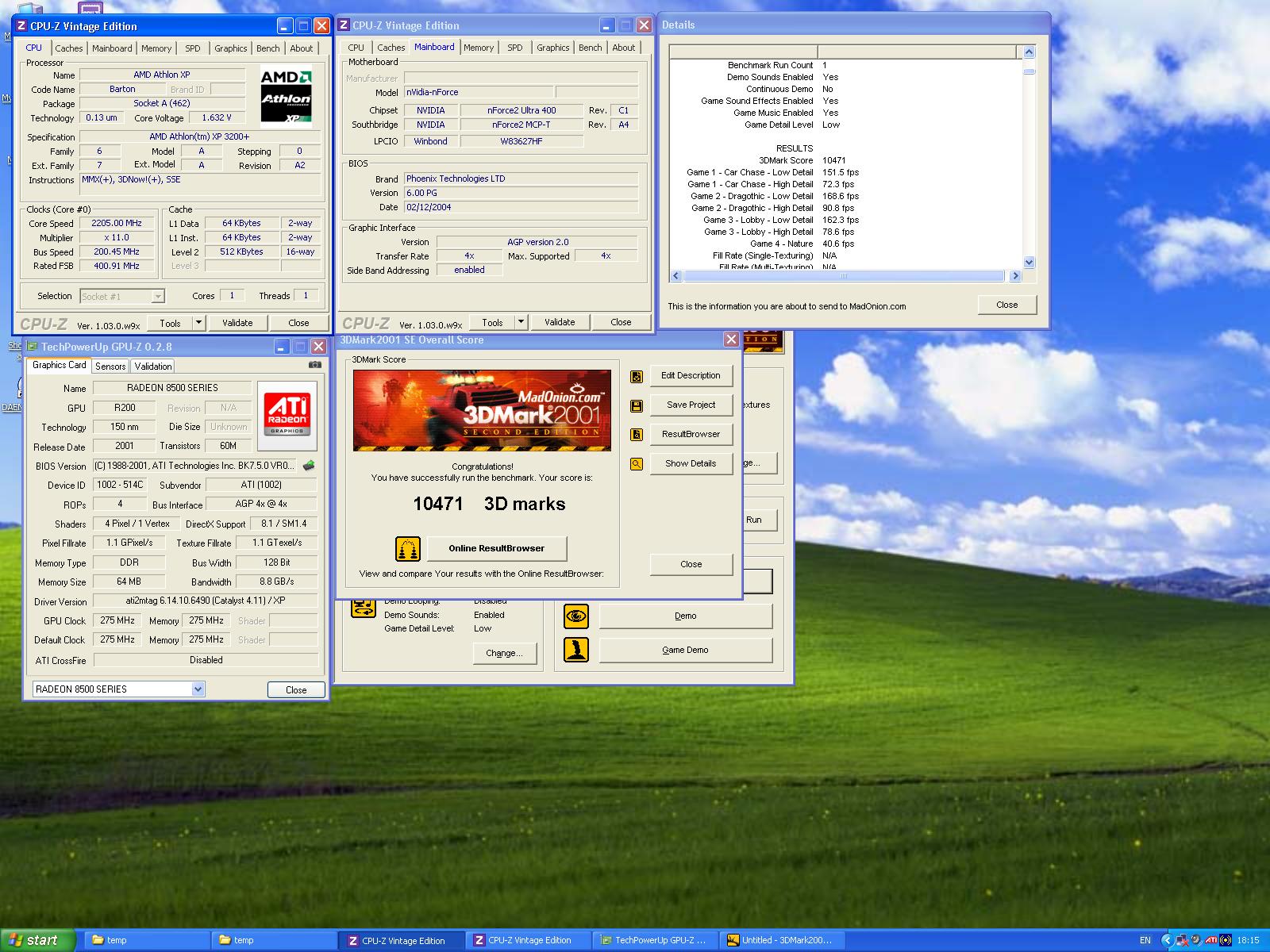Open the Caches tab in the left CPU-Z window
The image size is (1270, 952).
click(68, 48)
